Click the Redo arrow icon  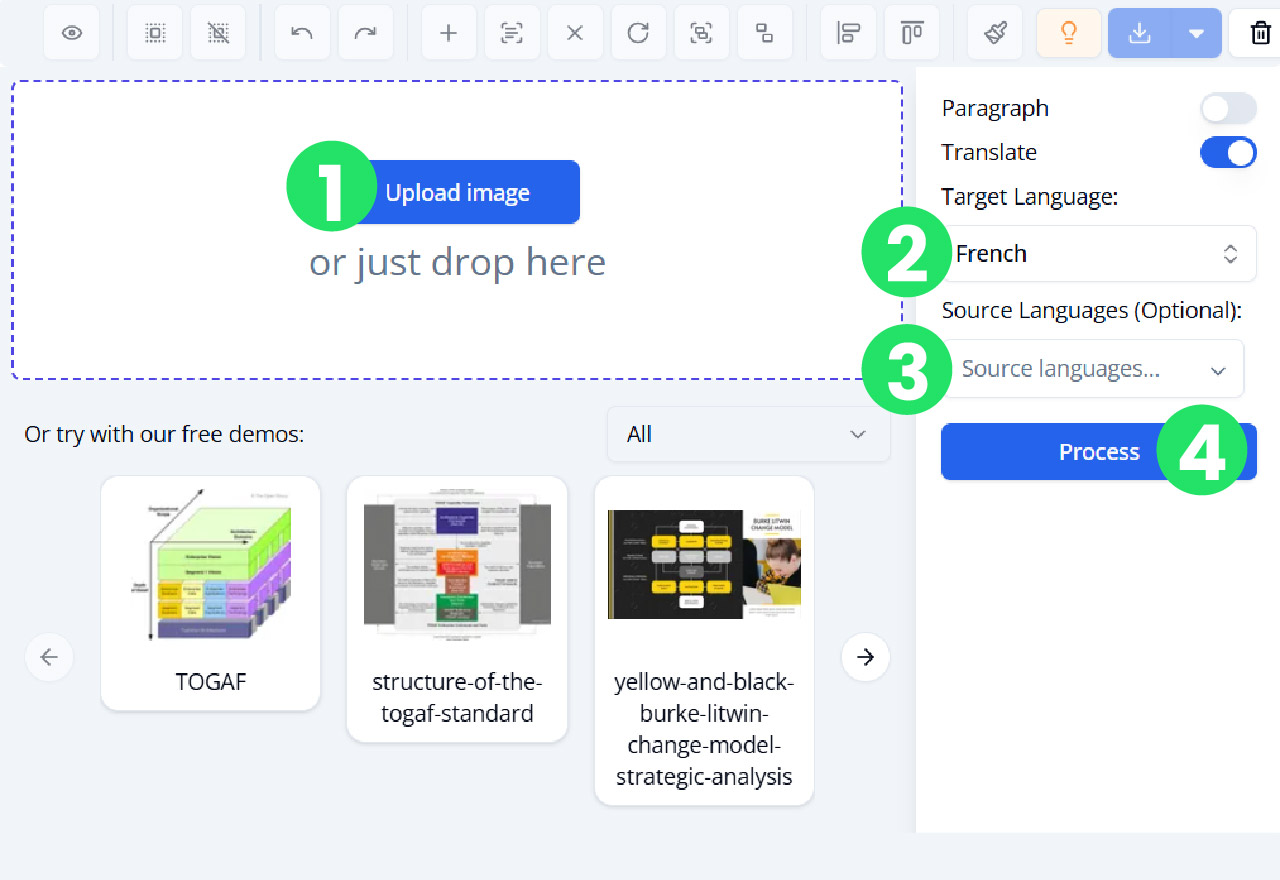365,32
